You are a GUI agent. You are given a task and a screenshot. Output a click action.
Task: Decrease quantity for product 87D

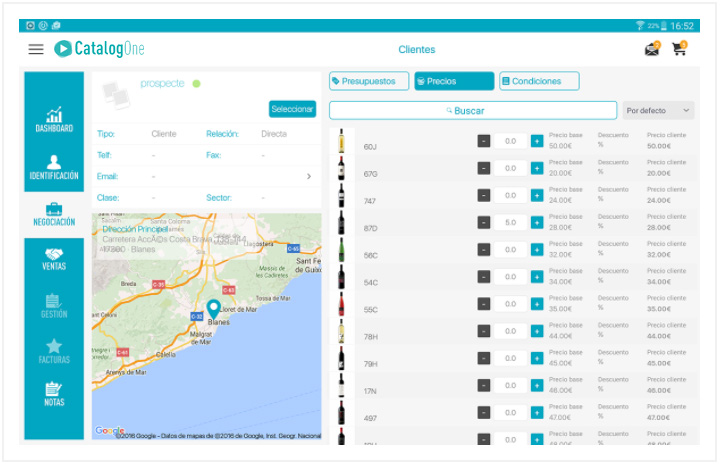(x=483, y=223)
